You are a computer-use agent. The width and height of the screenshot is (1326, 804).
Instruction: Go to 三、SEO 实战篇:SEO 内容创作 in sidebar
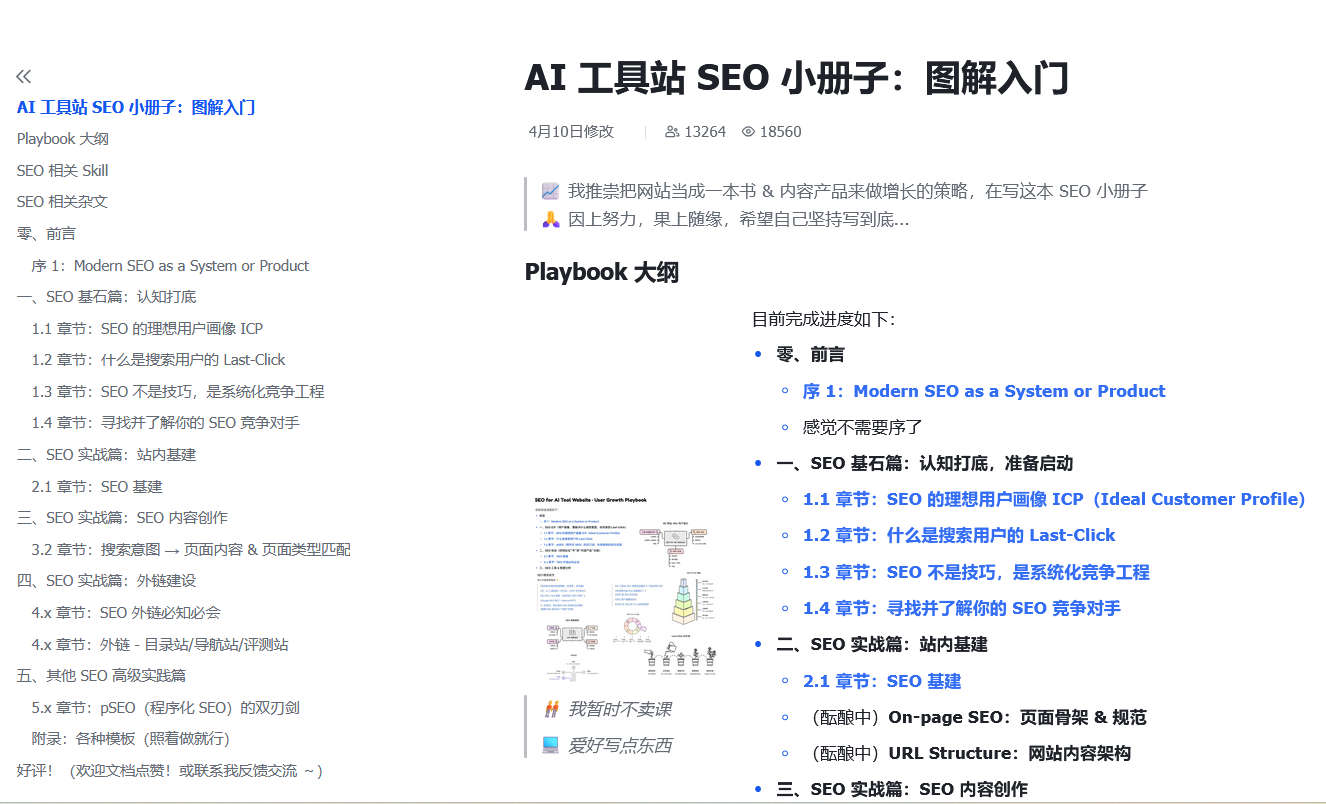[122, 518]
